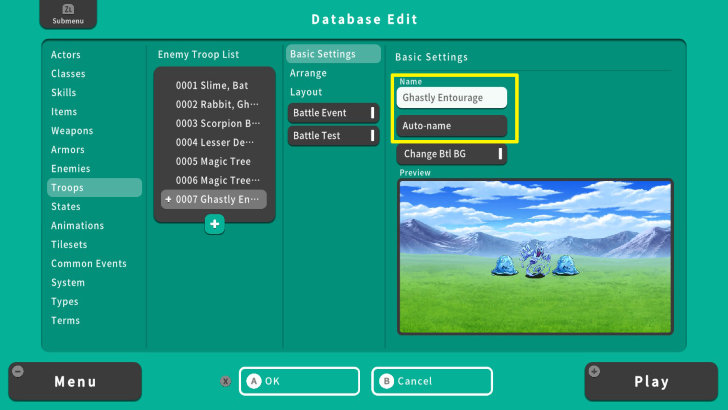Confirm with the OK button

299,381
